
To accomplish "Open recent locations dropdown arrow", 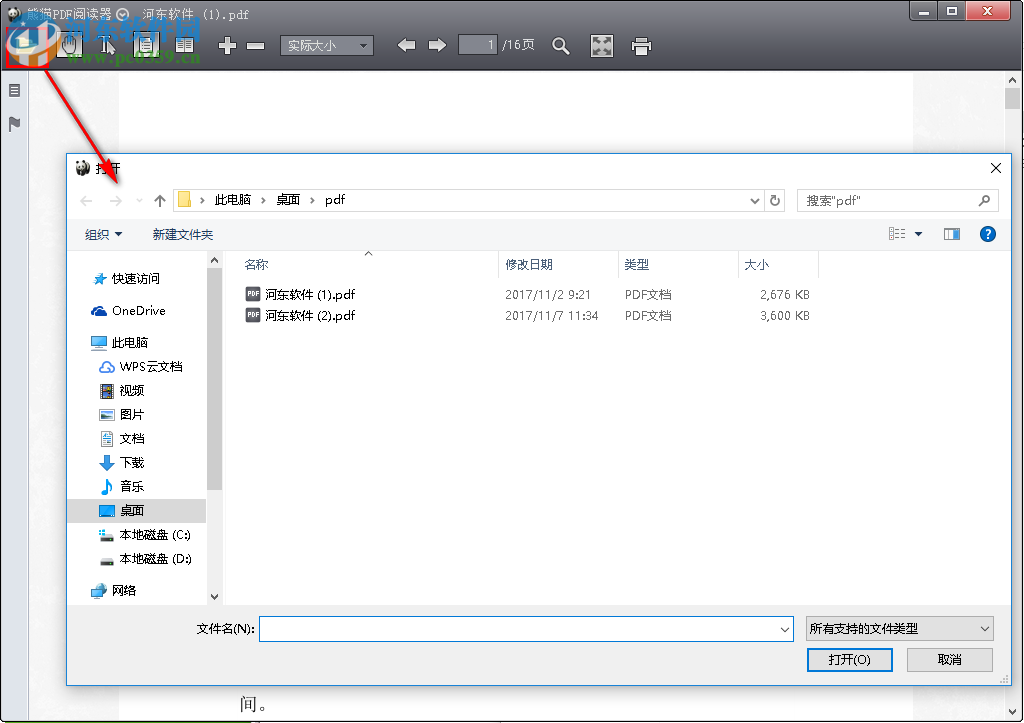I will pos(139,201).
